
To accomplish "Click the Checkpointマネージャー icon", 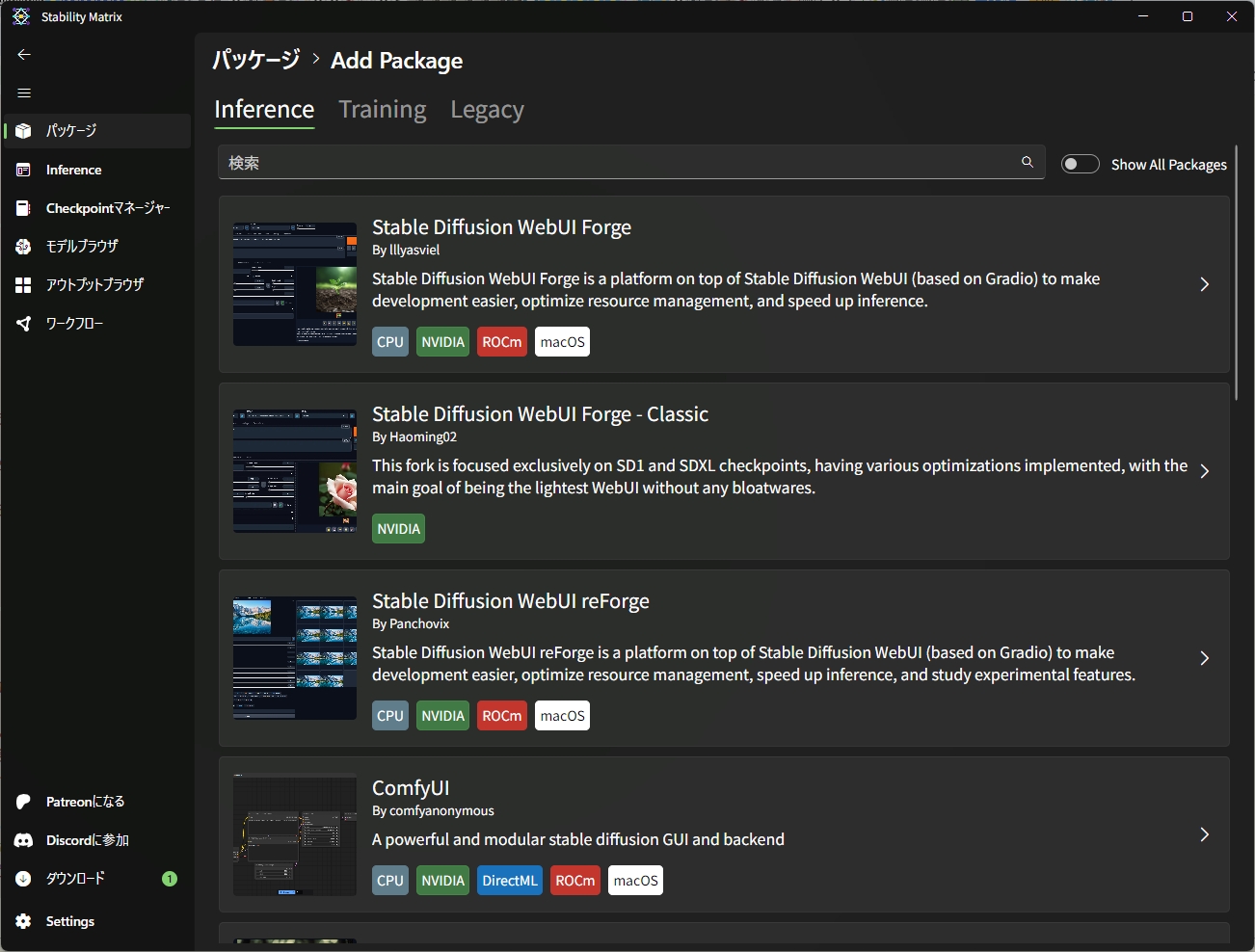I will tap(24, 208).
